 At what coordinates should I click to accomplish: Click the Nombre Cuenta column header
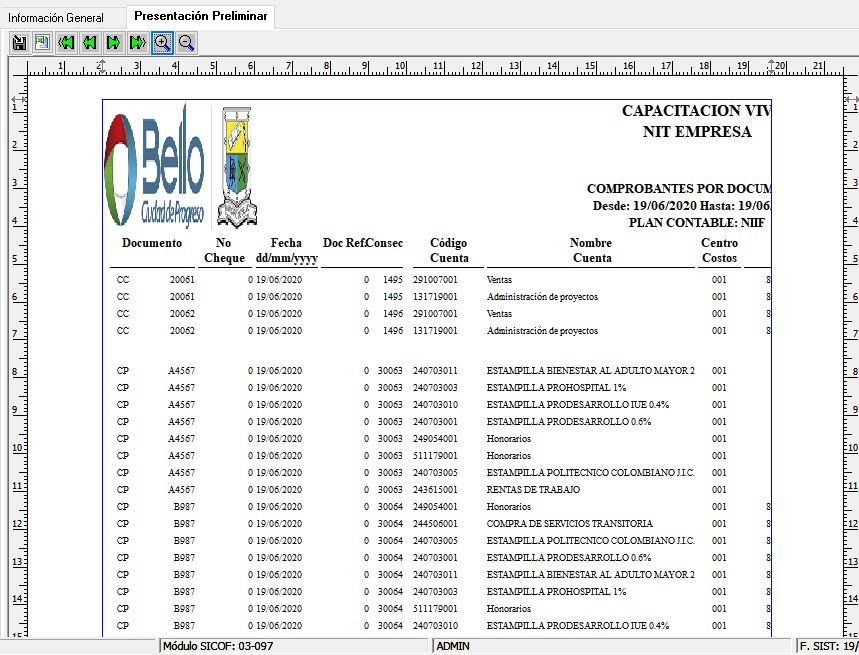(591, 251)
